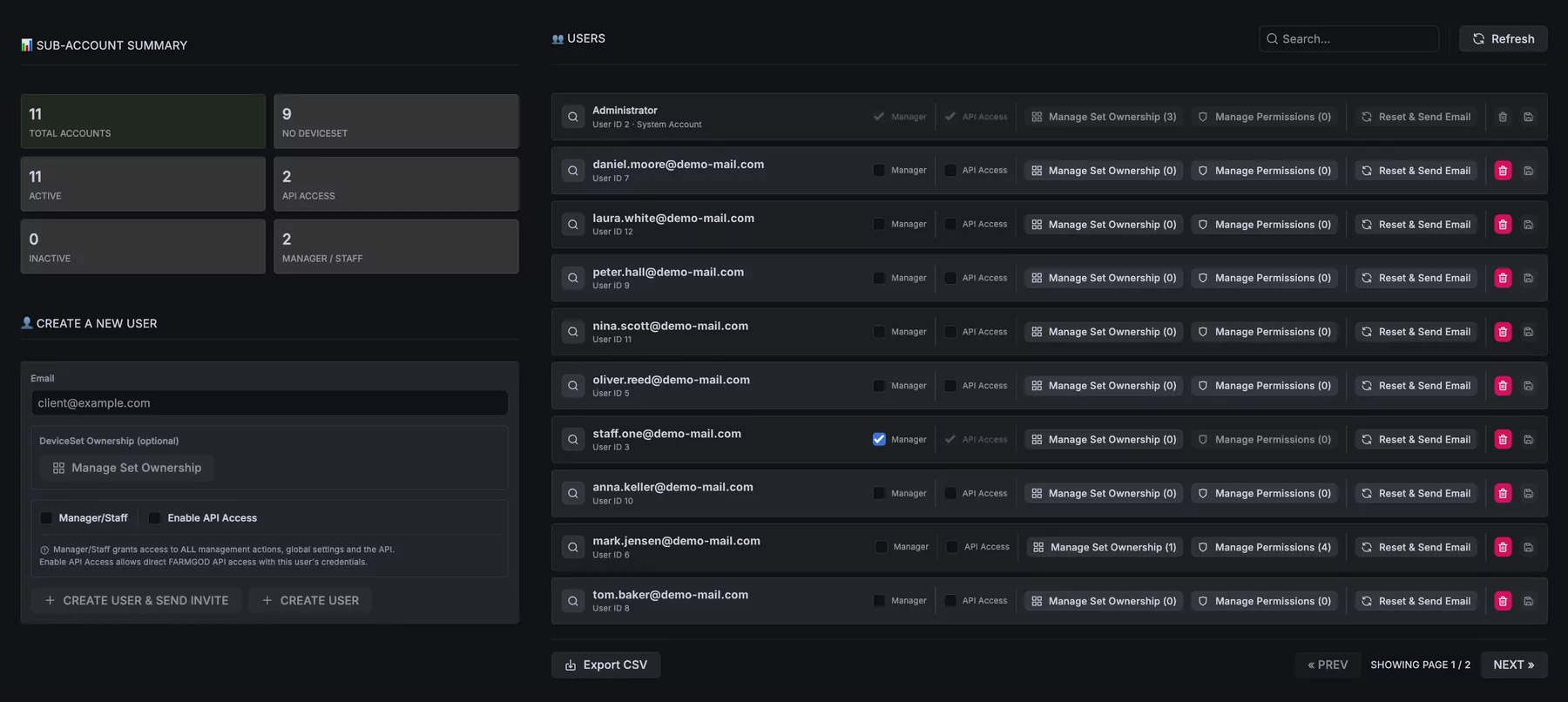Check the Manager/Staff box in create user form
This screenshot has height=702, width=1568.
point(46,518)
